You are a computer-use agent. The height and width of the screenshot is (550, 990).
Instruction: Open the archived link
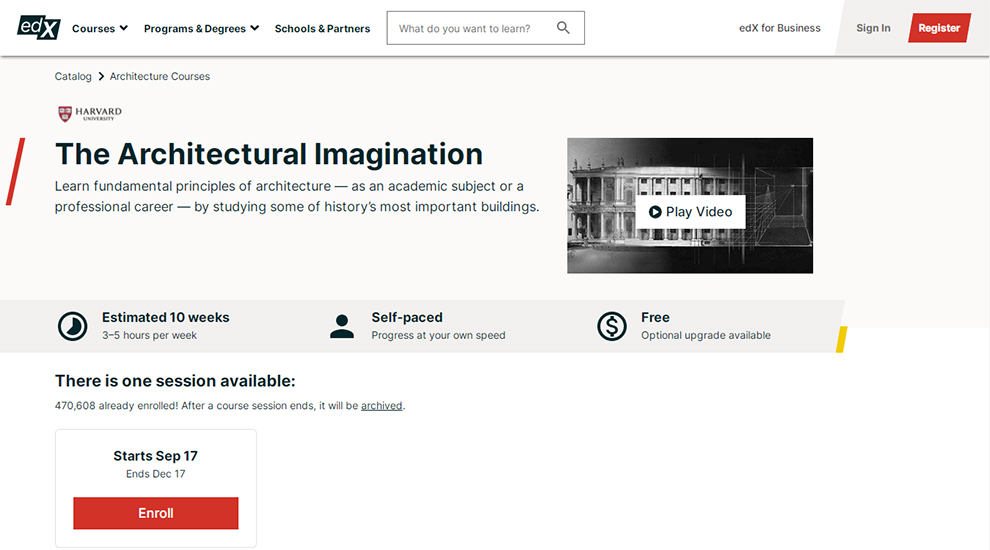coord(381,405)
